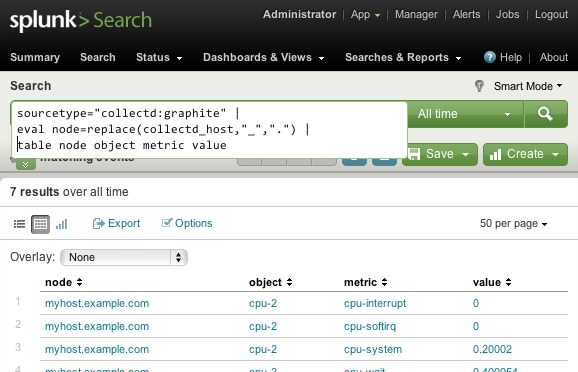
Task: Click the About link
Action: coord(554,58)
